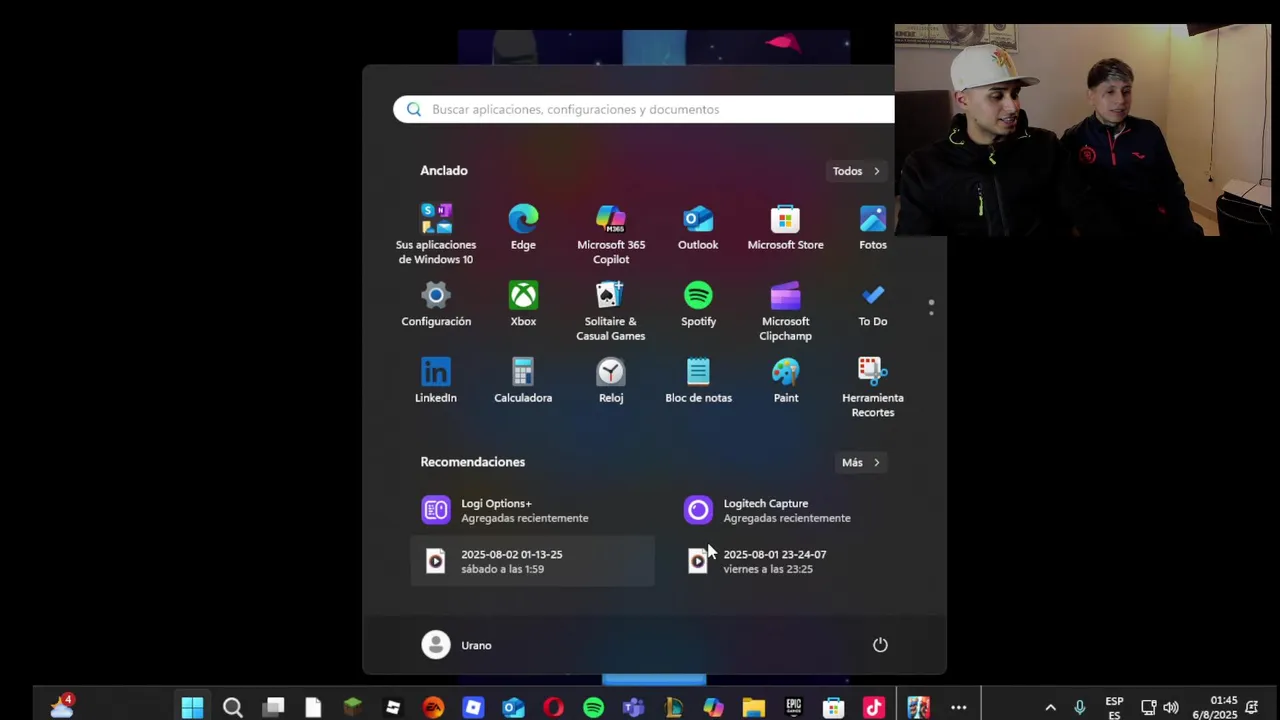Show hidden system tray icons chevron
This screenshot has width=1280, height=720.
coord(1050,708)
